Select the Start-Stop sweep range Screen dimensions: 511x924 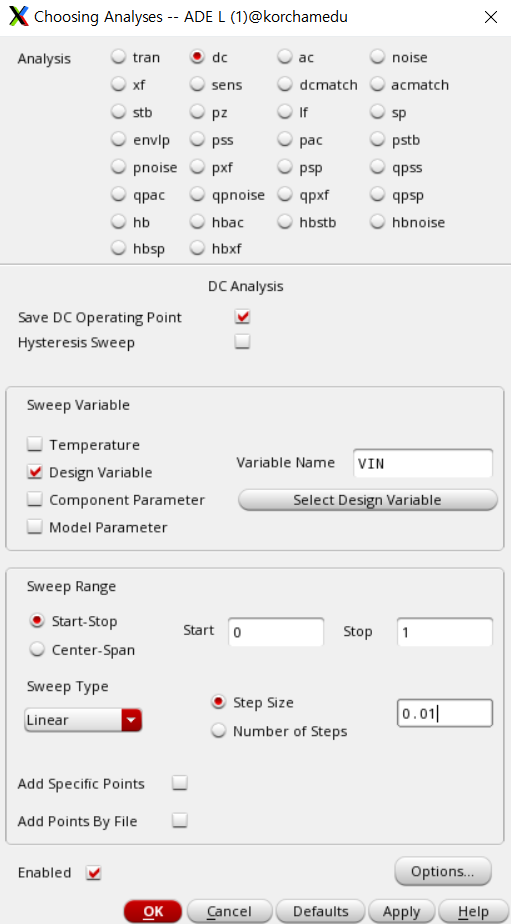pyautogui.click(x=38, y=621)
